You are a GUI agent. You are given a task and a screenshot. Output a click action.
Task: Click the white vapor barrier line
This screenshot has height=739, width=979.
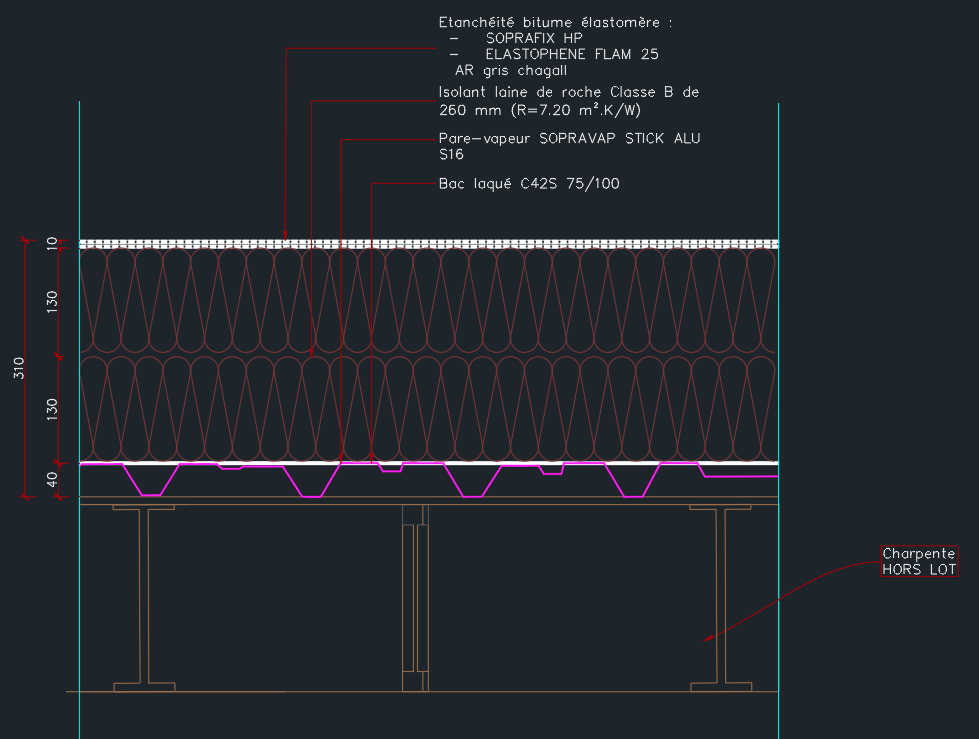tap(600, 462)
